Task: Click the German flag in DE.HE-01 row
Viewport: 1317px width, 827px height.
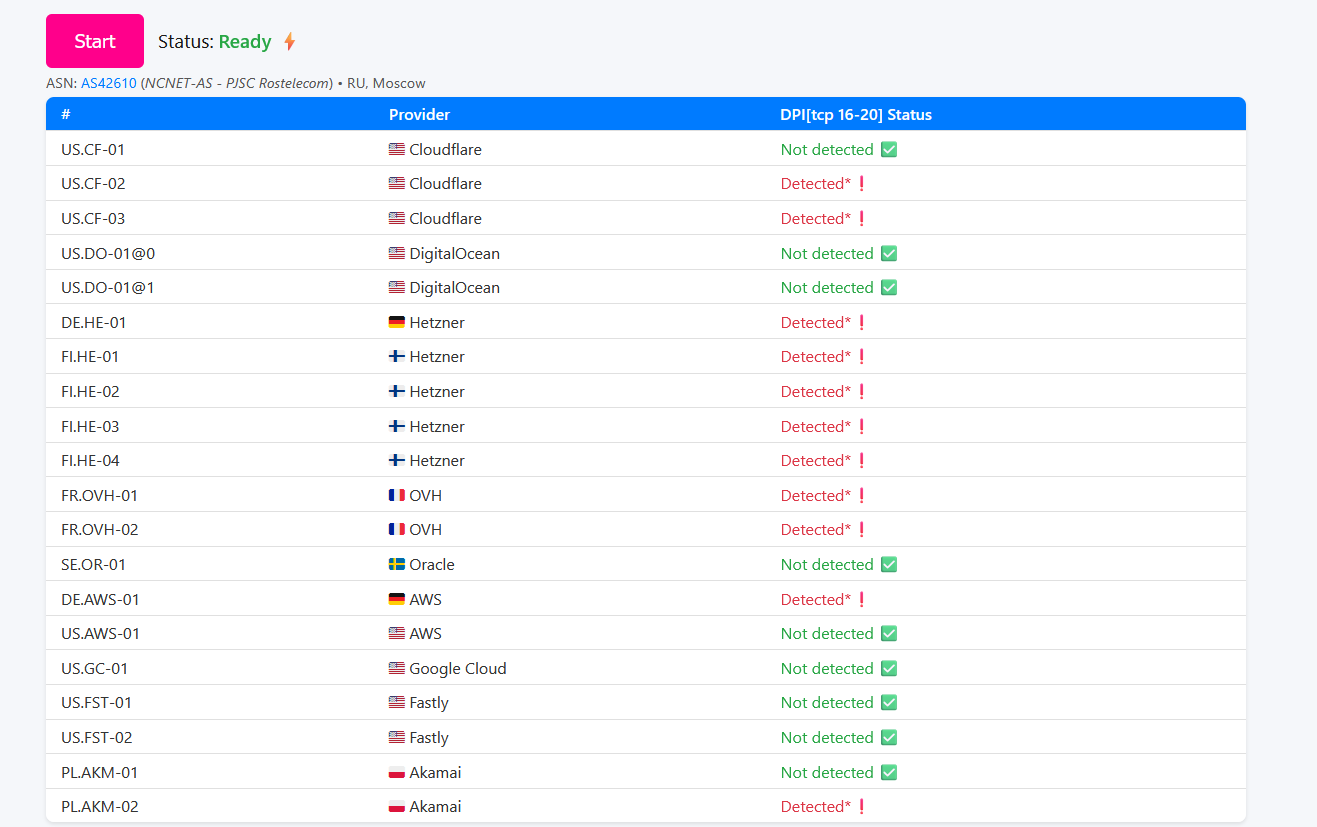Action: (397, 322)
